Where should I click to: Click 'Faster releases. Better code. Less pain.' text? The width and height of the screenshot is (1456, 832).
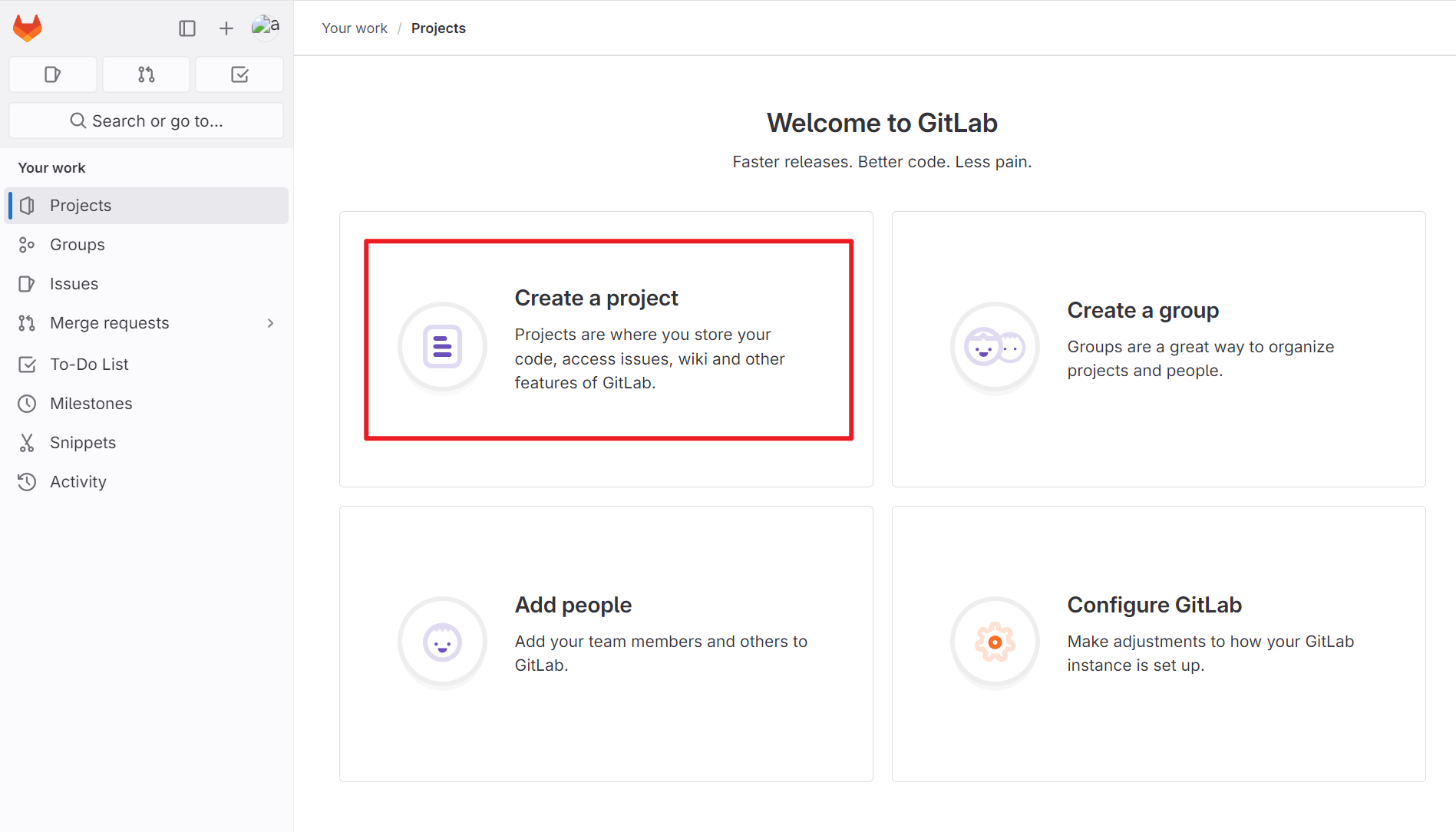[882, 162]
